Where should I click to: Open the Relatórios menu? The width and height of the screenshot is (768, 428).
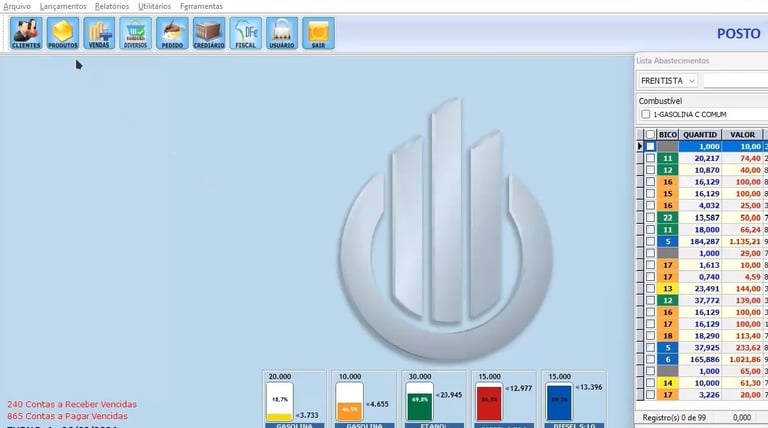tap(112, 6)
